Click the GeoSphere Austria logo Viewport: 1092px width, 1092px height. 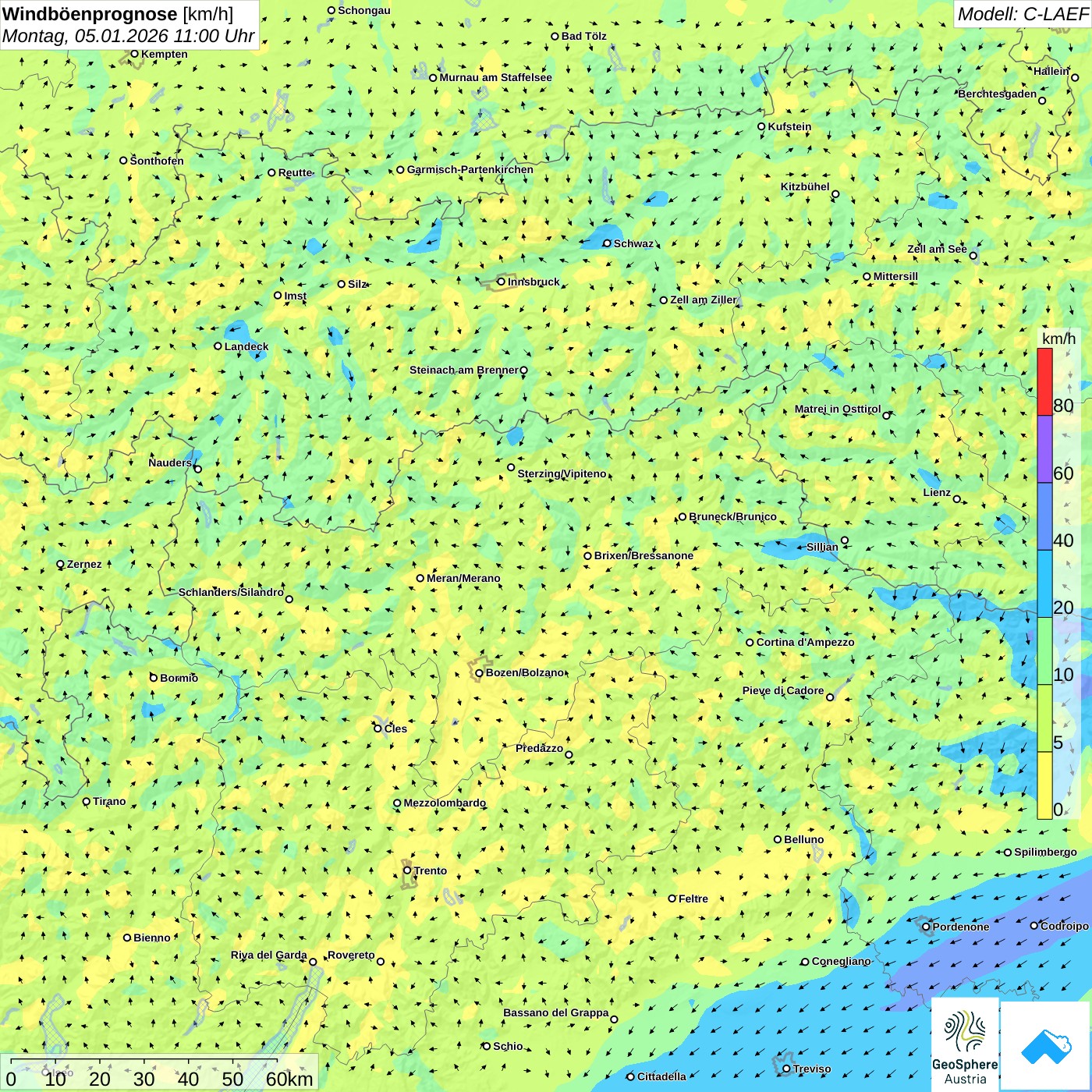point(965,1044)
